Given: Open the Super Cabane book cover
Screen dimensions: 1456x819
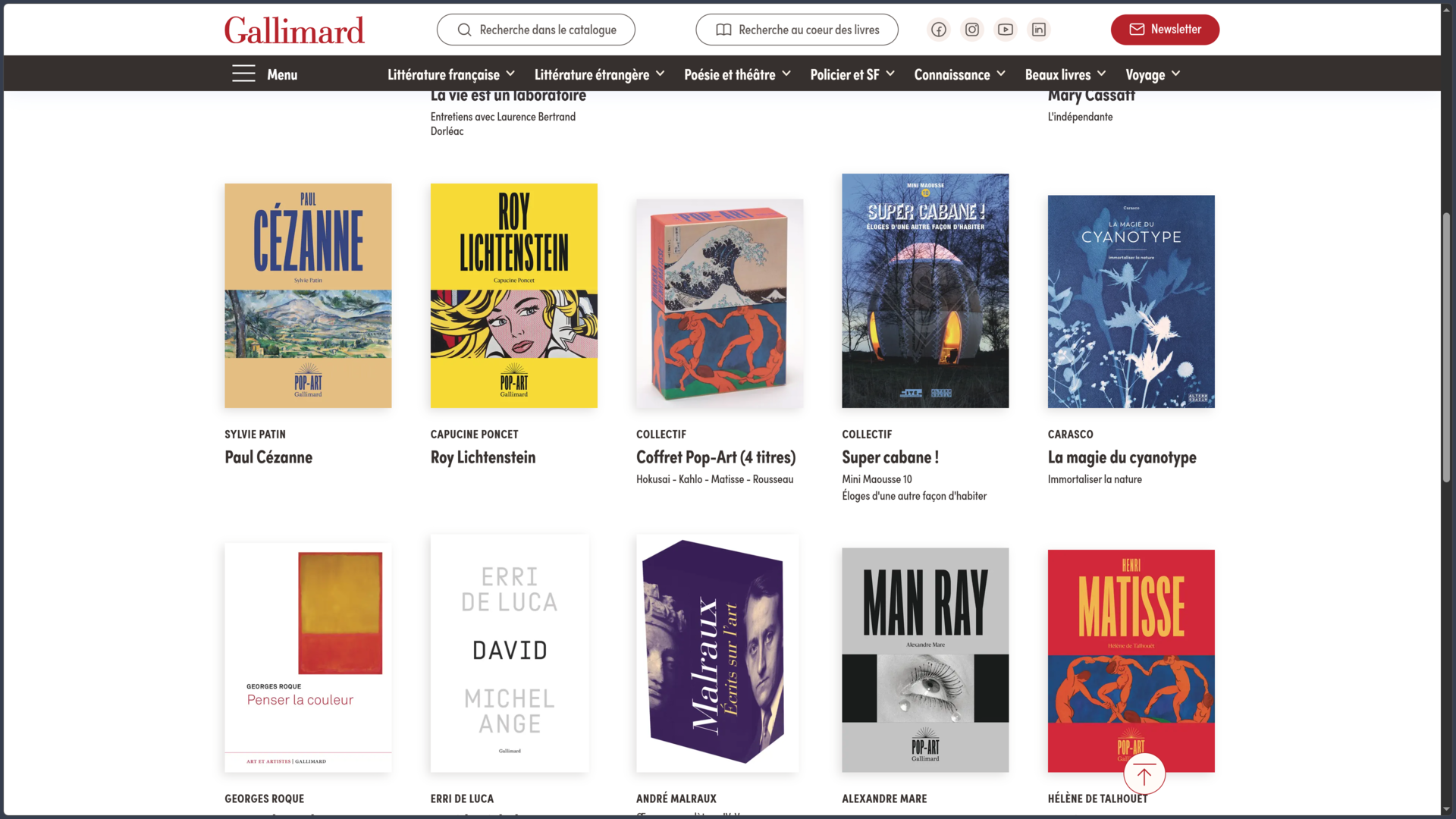Looking at the screenshot, I should click(925, 291).
